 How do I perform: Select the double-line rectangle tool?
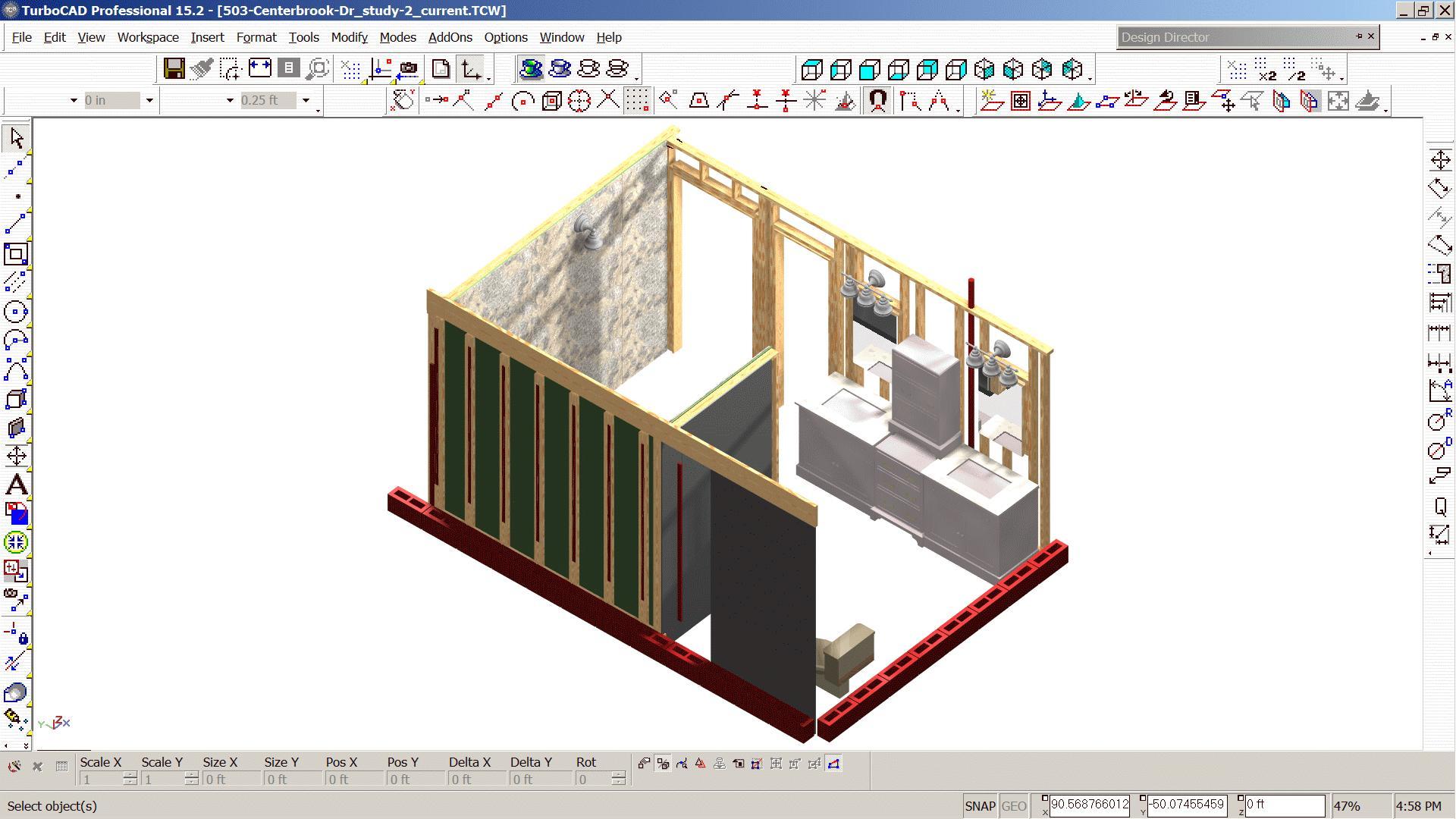click(16, 253)
